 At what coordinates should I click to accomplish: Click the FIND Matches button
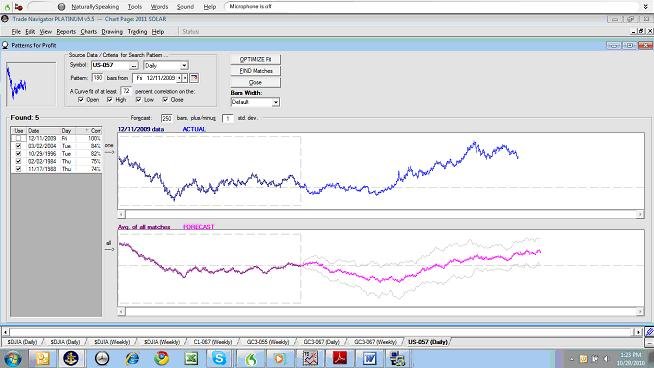255,71
